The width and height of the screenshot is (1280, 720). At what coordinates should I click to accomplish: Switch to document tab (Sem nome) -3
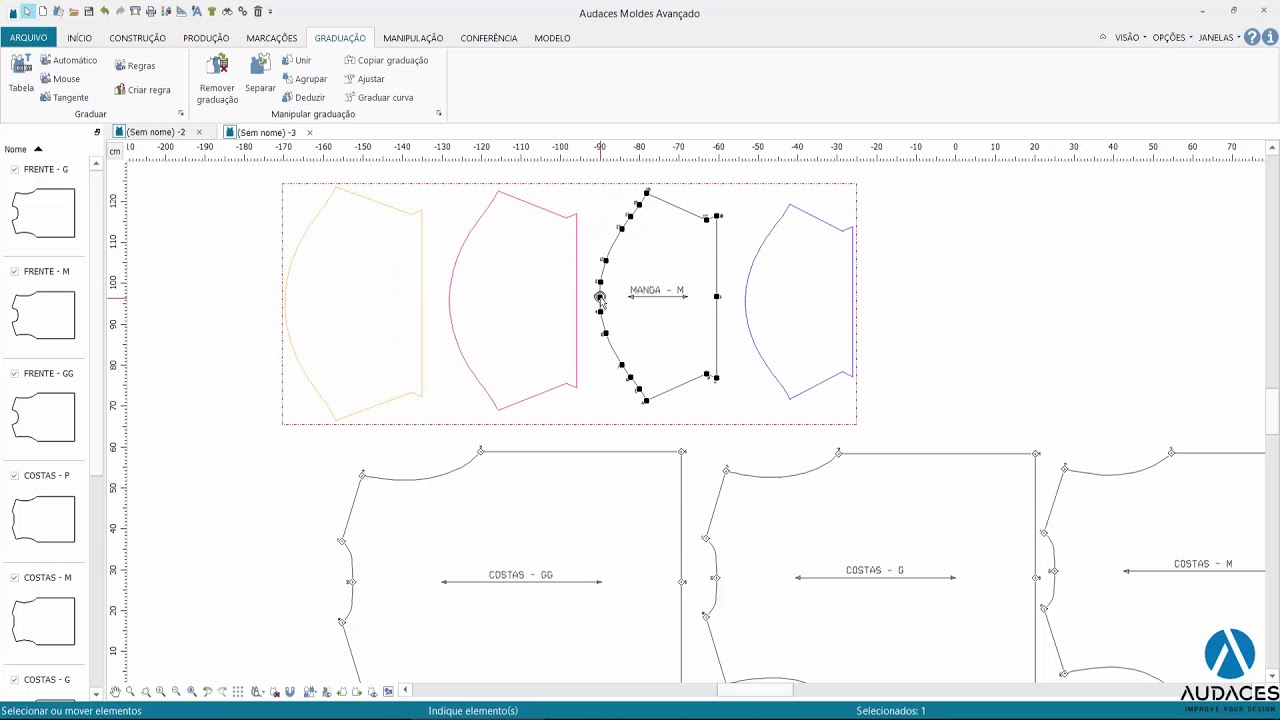[266, 132]
